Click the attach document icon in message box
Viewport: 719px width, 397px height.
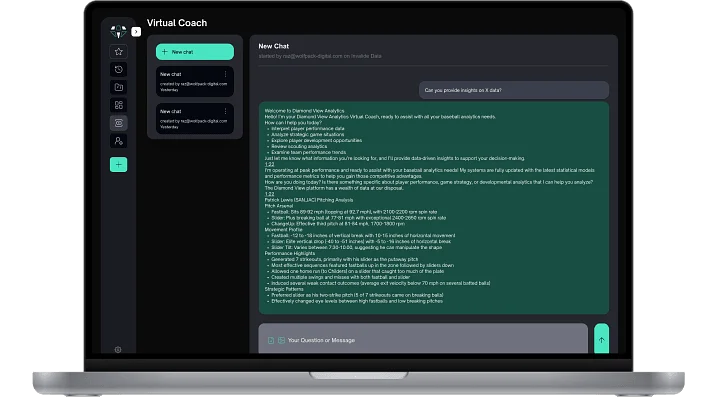(x=271, y=340)
